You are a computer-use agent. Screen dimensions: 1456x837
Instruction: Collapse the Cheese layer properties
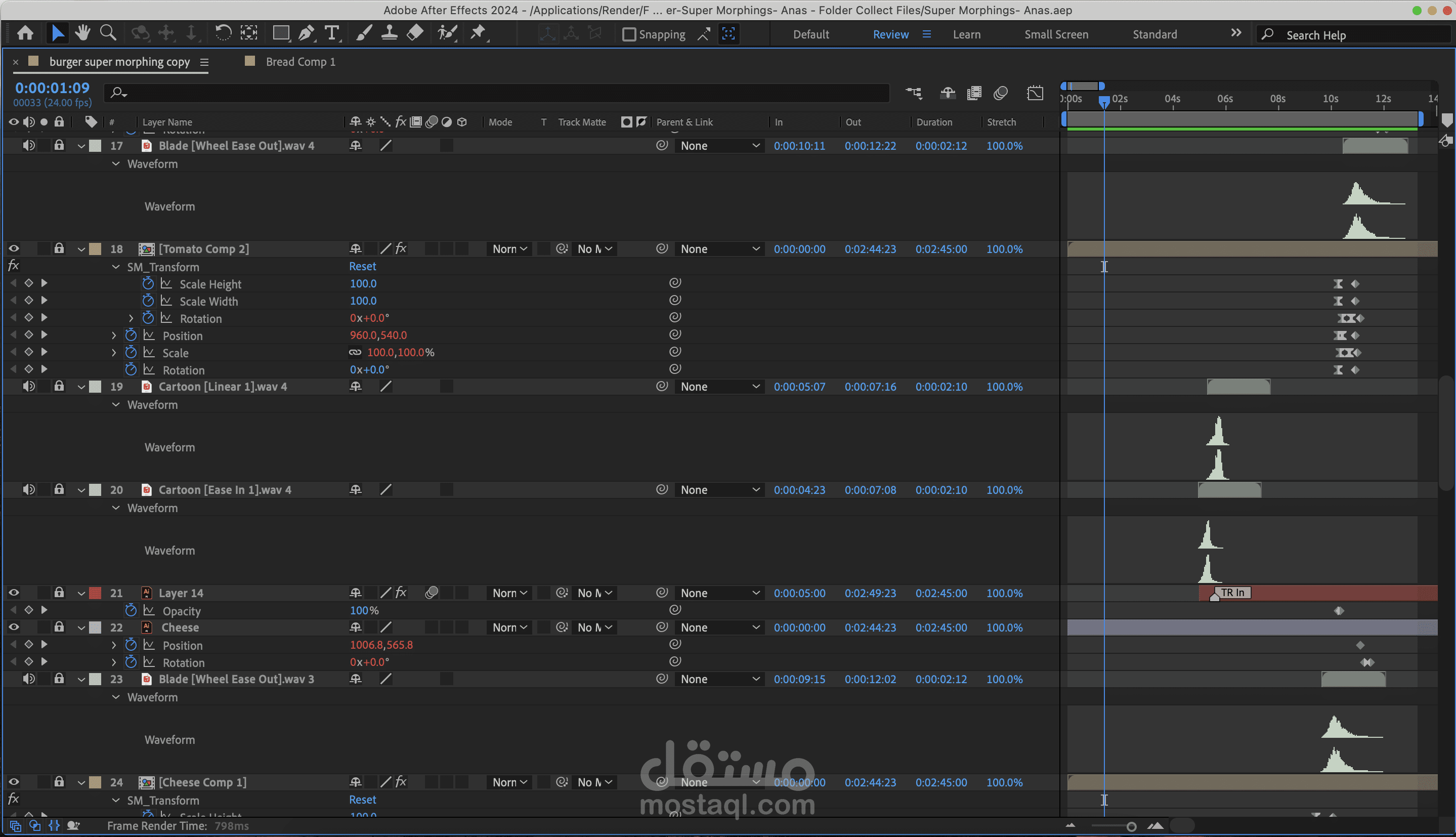click(81, 627)
